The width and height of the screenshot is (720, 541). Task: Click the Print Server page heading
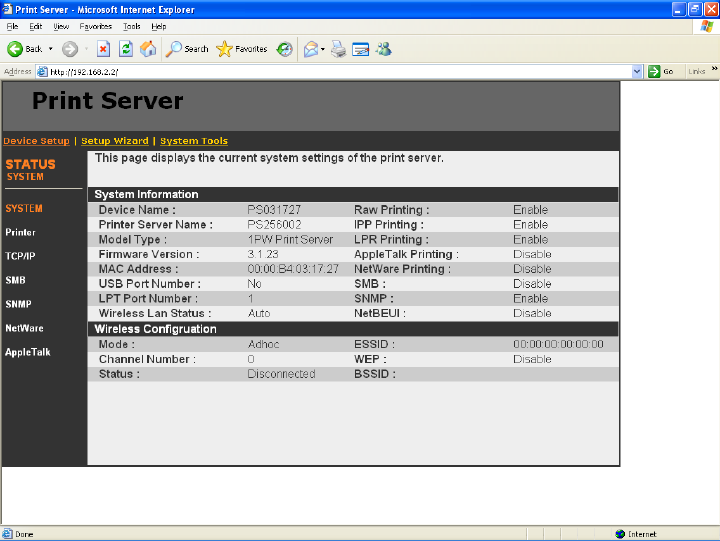pyautogui.click(x=108, y=101)
